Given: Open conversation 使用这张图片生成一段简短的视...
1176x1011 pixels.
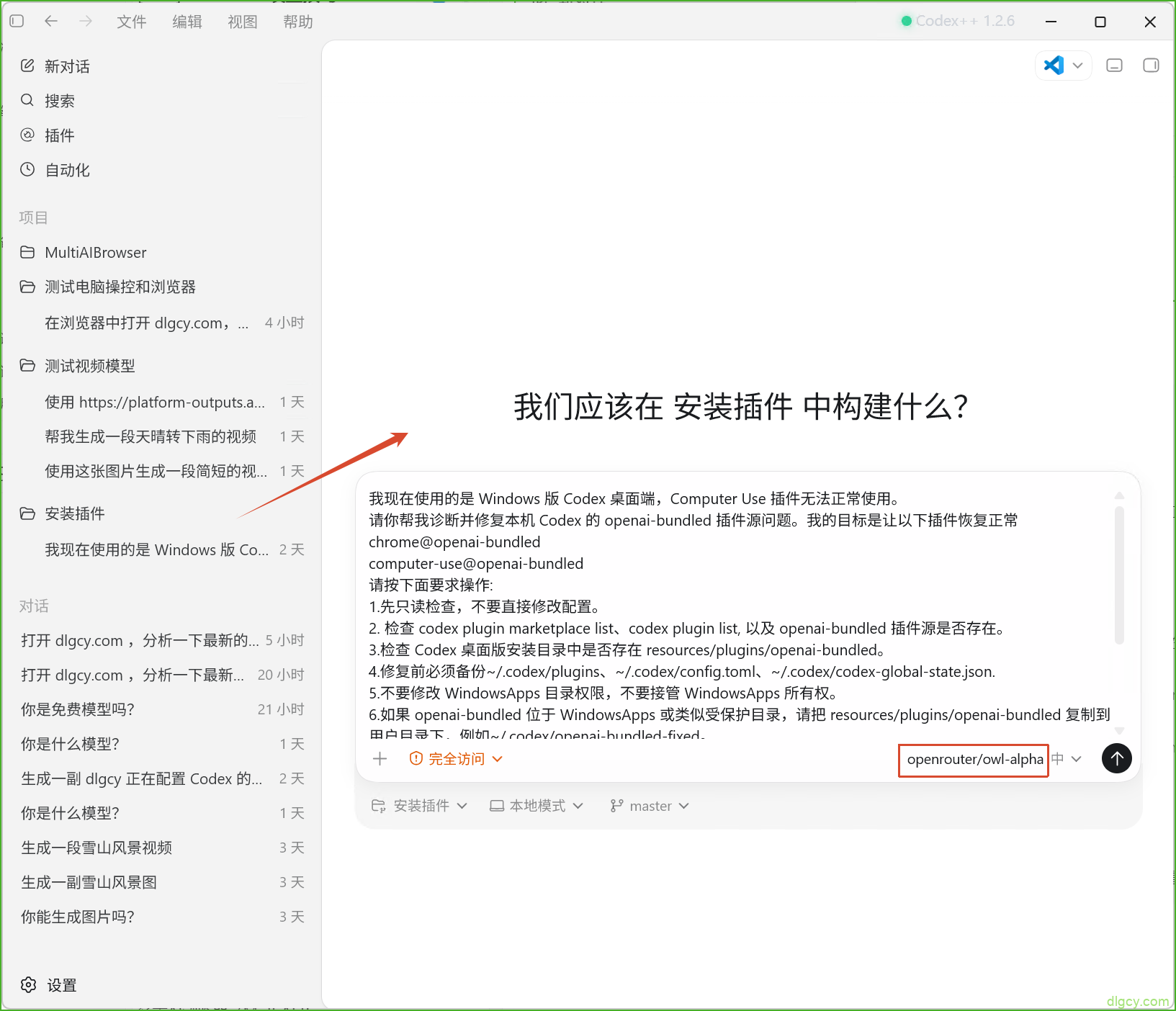Looking at the screenshot, I should [162, 471].
